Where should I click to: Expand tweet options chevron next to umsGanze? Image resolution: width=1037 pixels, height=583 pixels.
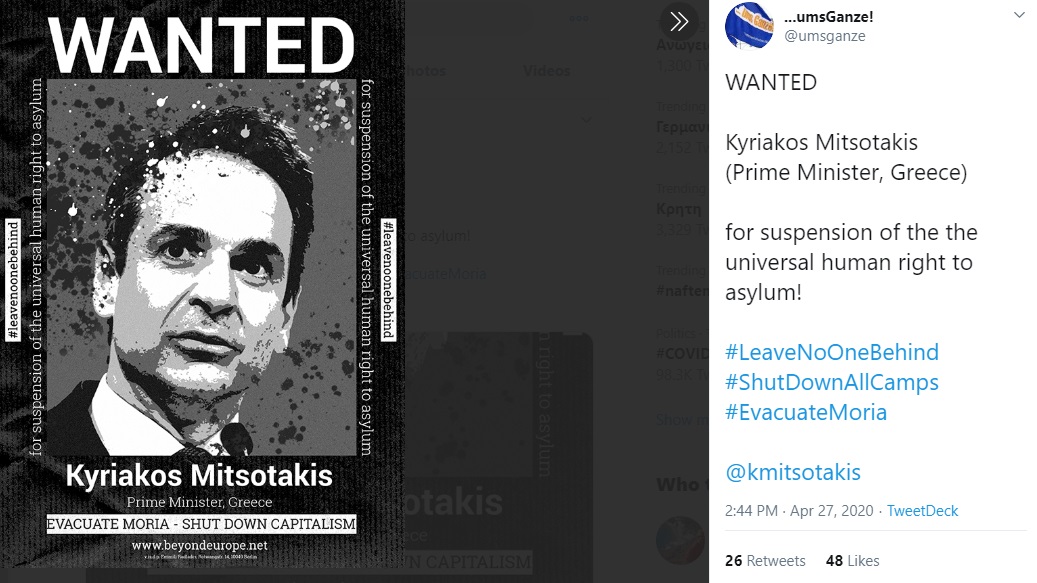click(x=1018, y=15)
